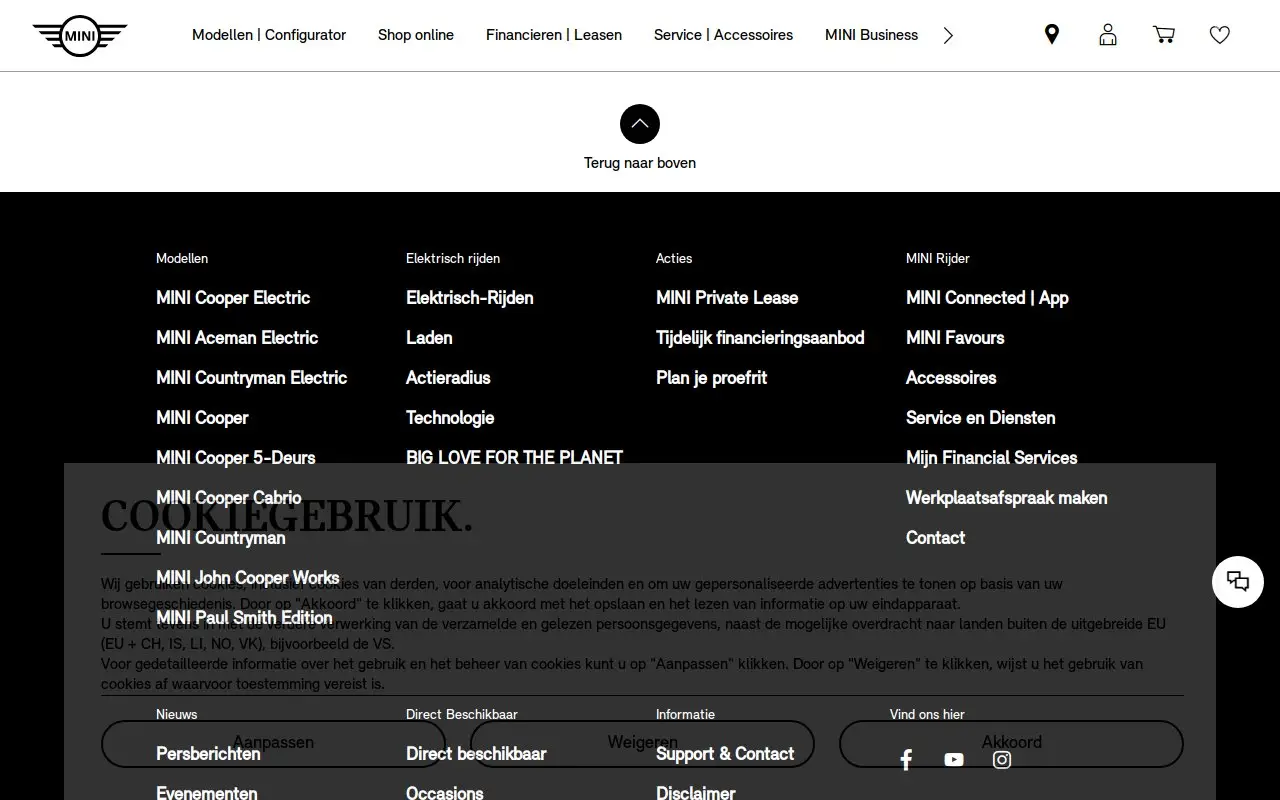Screen dimensions: 1280x800
Task: Open Actieradius footer link
Action: pyautogui.click(x=448, y=378)
